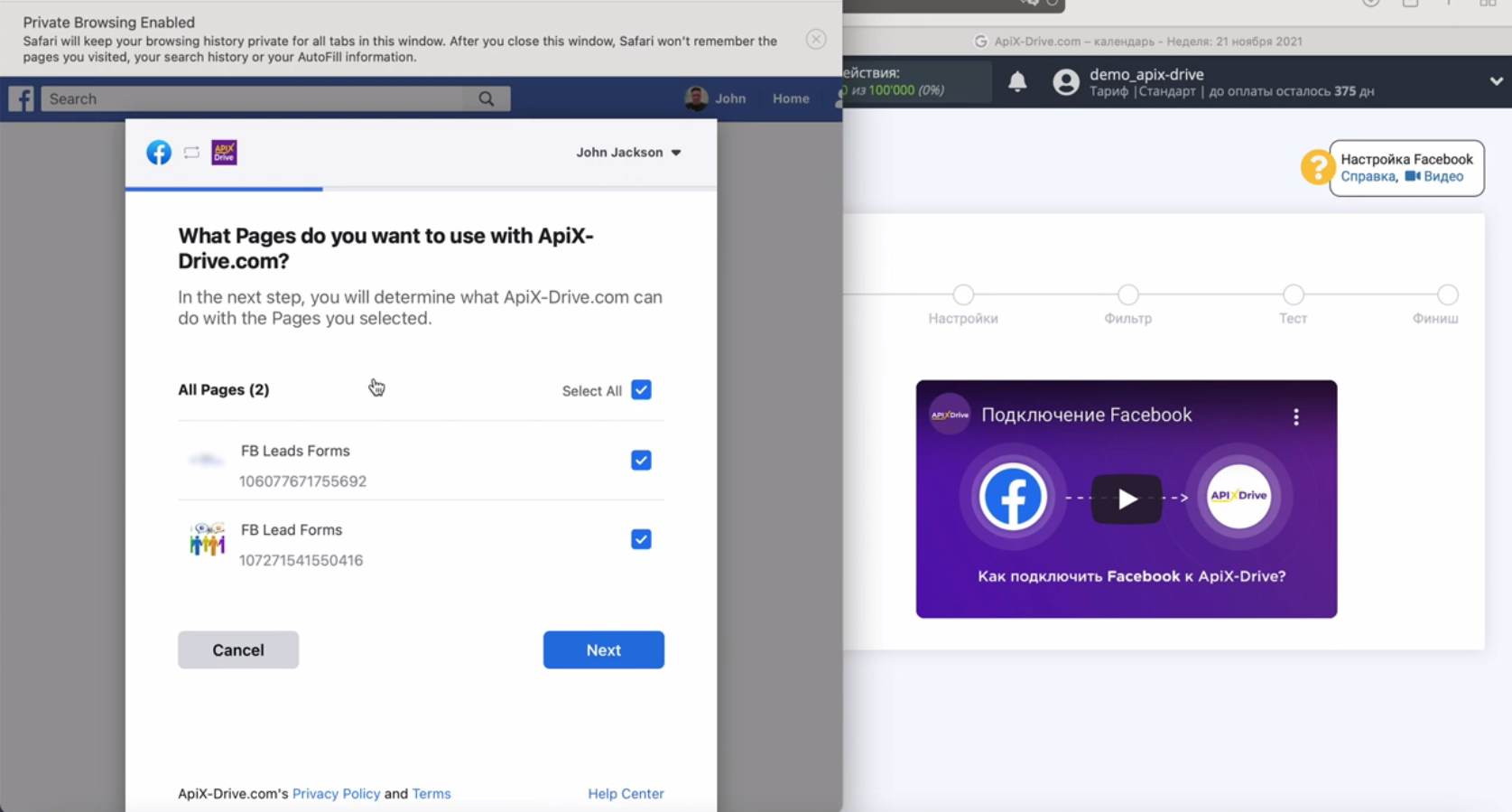Click the FB Lead Forms page thumbnail

tap(207, 539)
